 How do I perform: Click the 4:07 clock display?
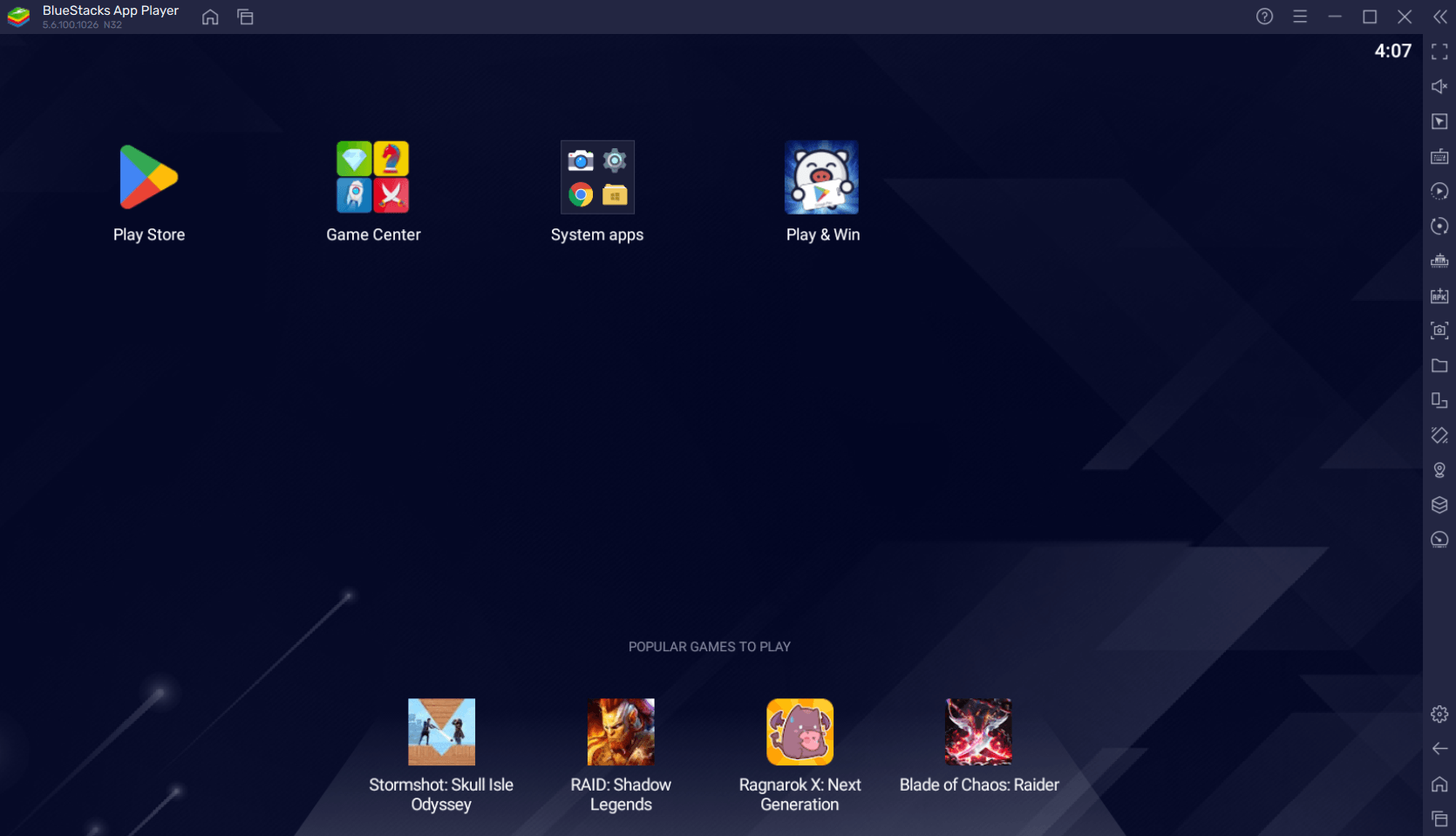[1392, 51]
